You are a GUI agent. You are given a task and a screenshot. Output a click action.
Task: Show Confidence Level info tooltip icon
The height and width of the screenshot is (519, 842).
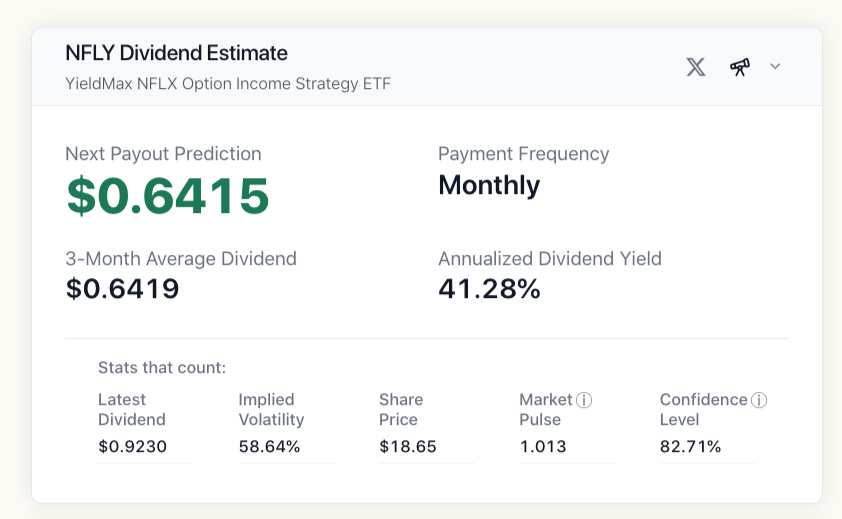tap(759, 400)
